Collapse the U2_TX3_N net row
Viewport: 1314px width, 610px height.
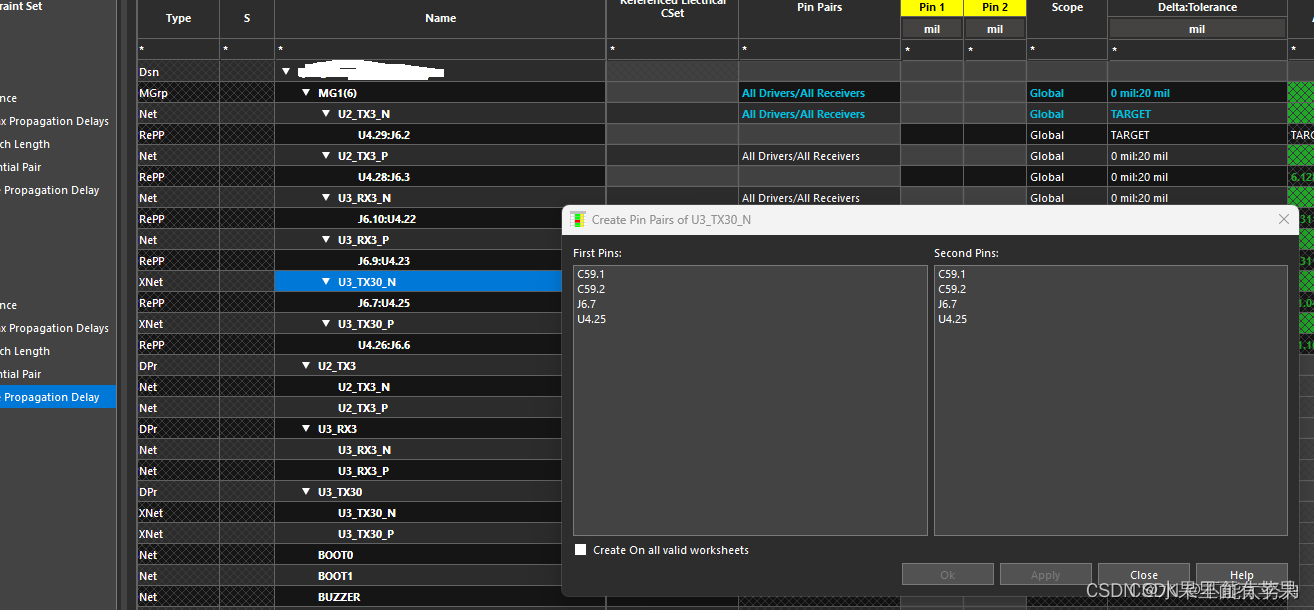coord(326,114)
